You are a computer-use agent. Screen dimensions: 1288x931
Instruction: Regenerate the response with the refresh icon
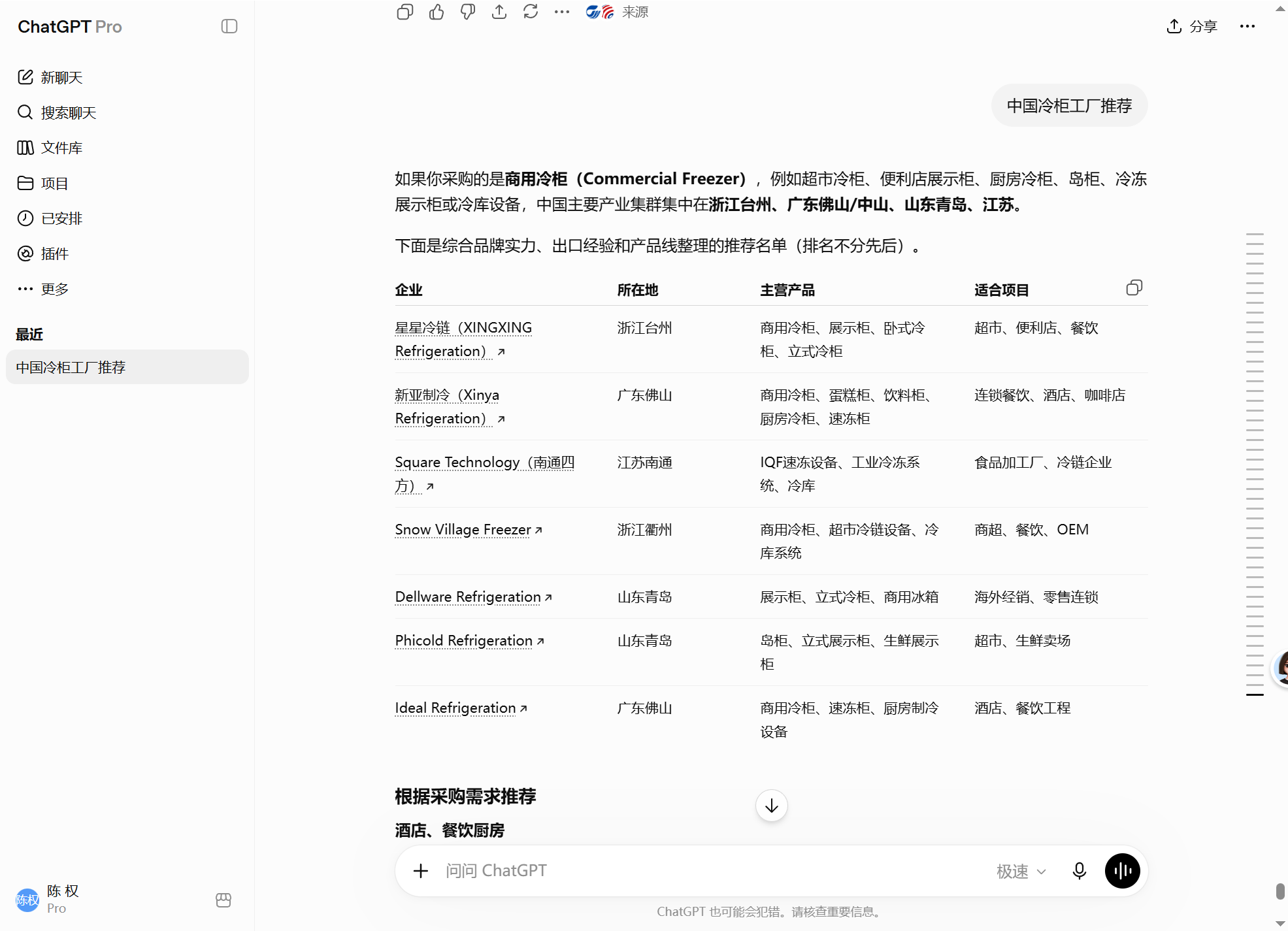click(531, 12)
